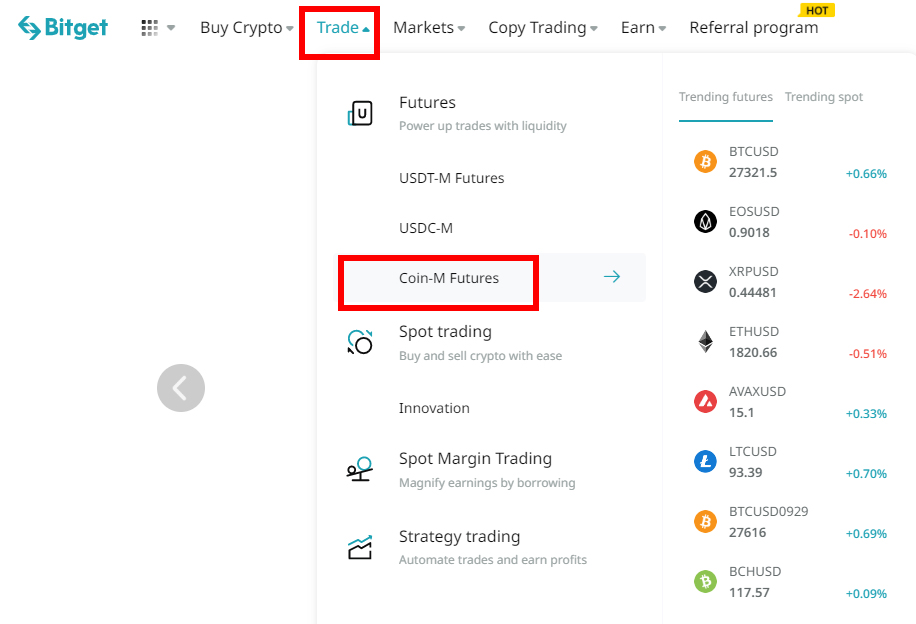The height and width of the screenshot is (624, 916).
Task: Open the Earn dropdown
Action: pyautogui.click(x=643, y=27)
